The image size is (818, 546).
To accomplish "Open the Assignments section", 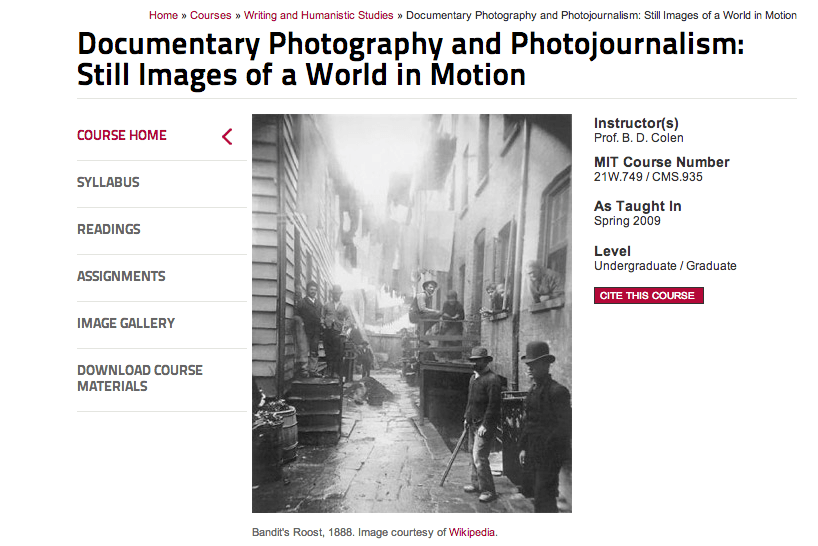I will click(121, 277).
